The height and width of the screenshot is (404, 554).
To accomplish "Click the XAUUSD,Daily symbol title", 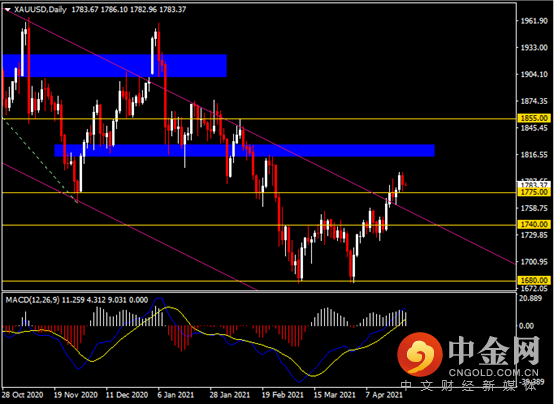I will pyautogui.click(x=40, y=10).
